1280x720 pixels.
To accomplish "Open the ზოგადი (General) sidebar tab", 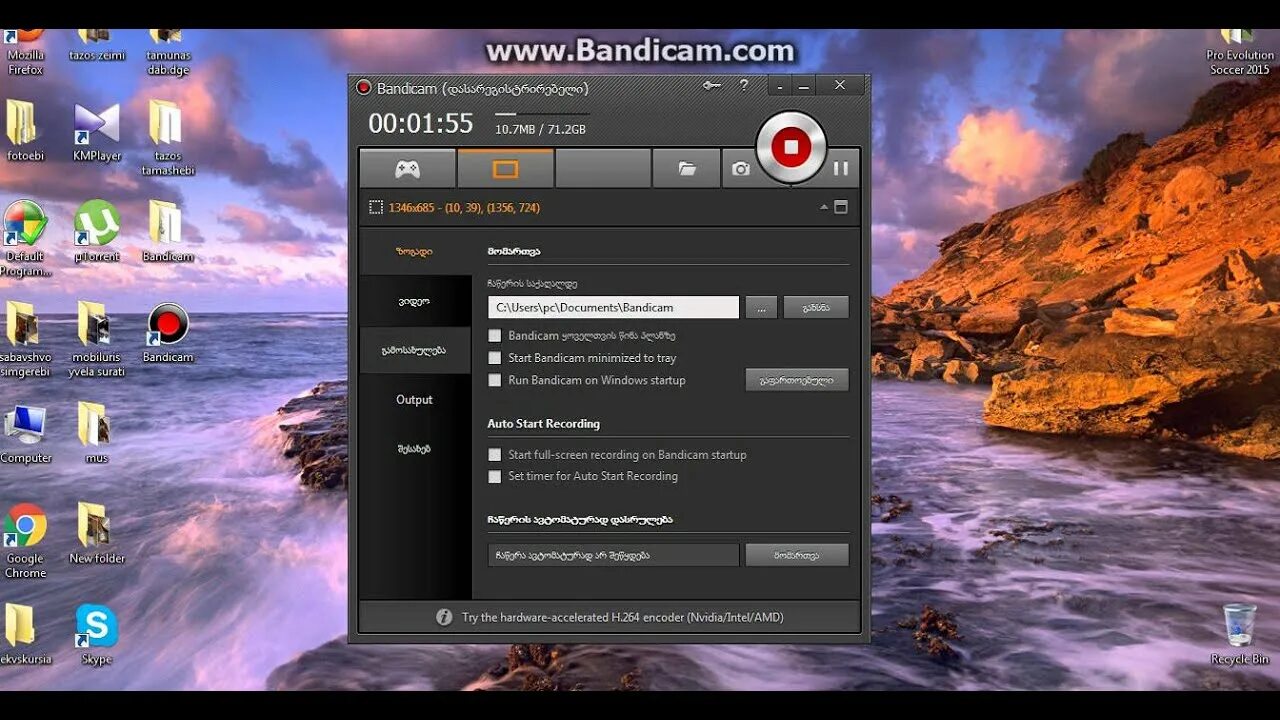I will click(x=415, y=252).
